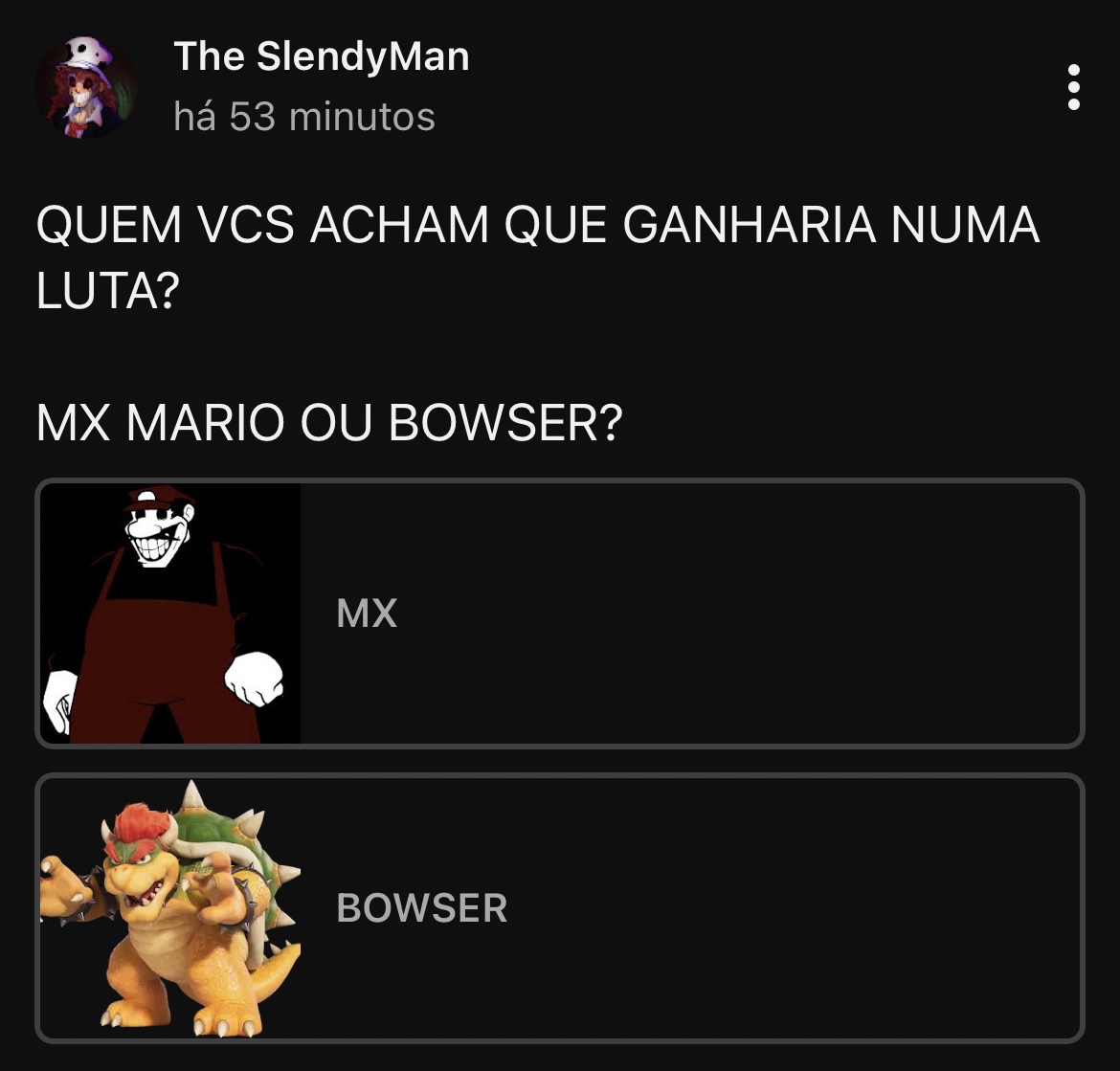Click Bowser's red hair in image
The width and height of the screenshot is (1120, 1071).
(x=138, y=827)
